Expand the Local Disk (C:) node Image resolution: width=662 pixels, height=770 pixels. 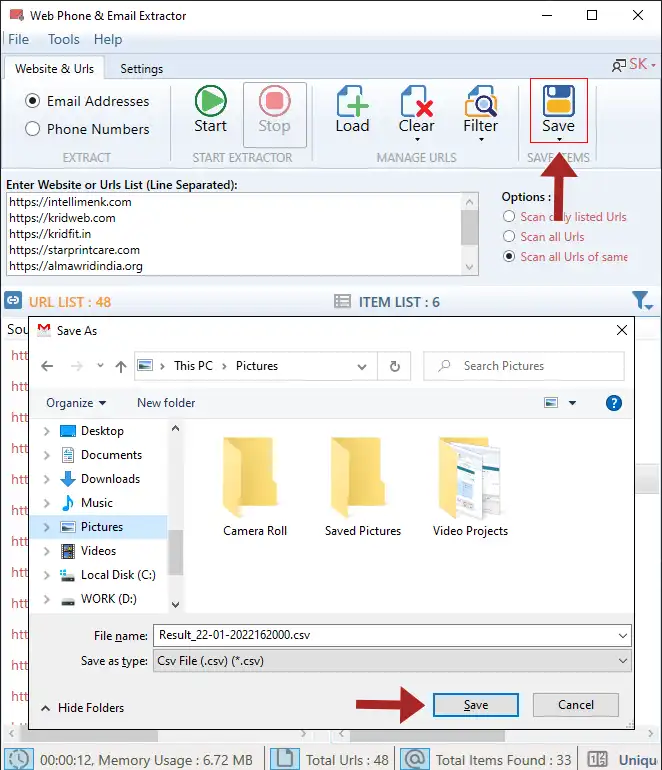(x=47, y=575)
